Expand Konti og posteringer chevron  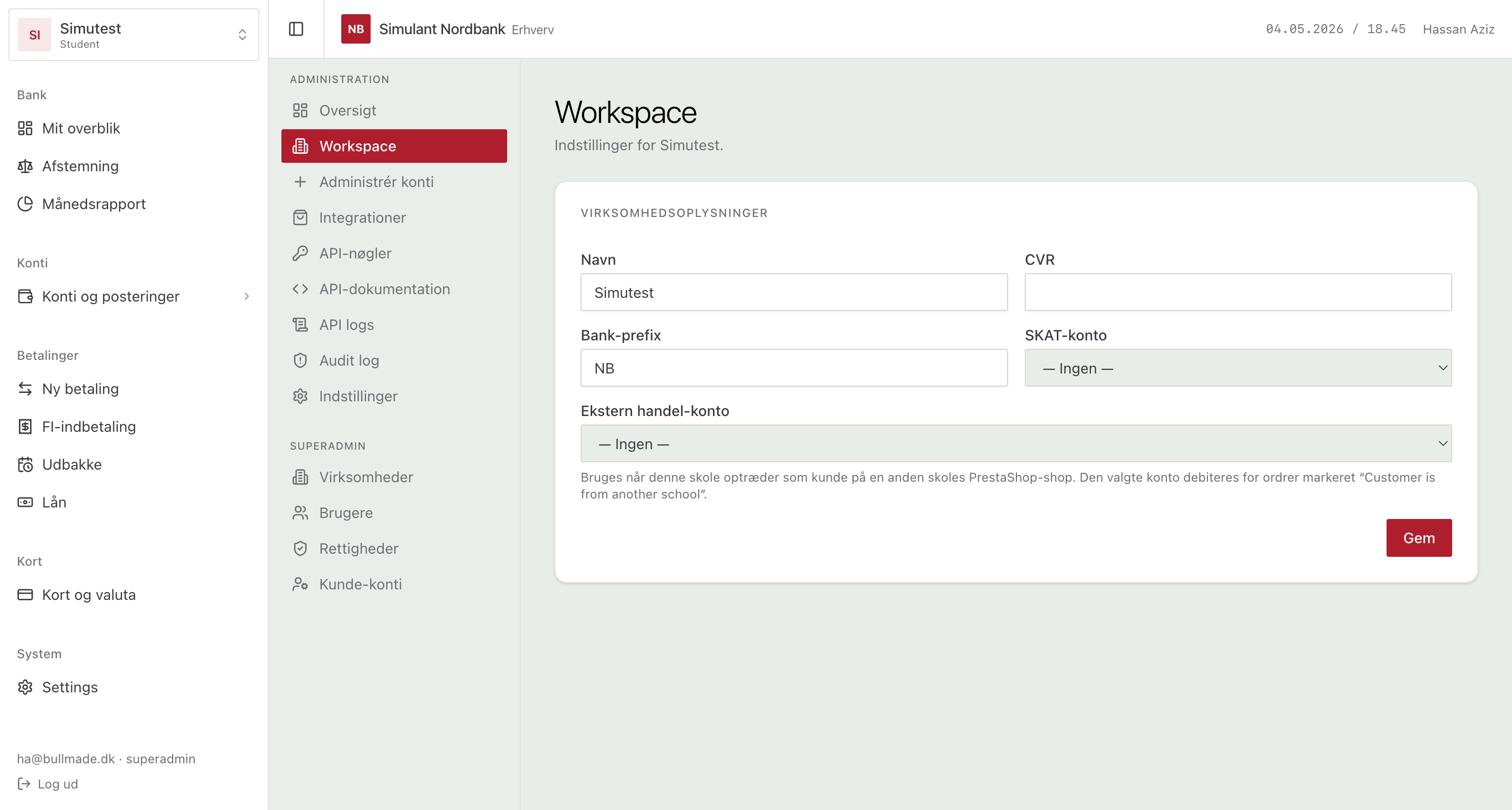[x=247, y=296]
